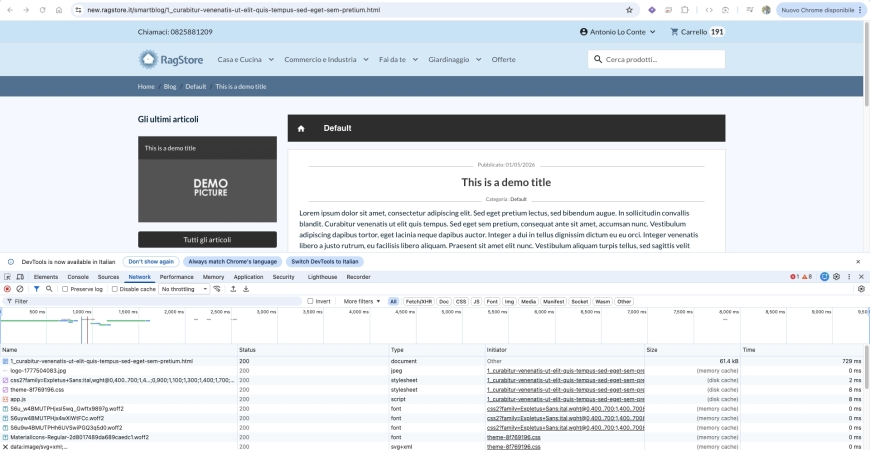The height and width of the screenshot is (450, 870).
Task: Click the import HAR upload icon
Action: point(233,289)
